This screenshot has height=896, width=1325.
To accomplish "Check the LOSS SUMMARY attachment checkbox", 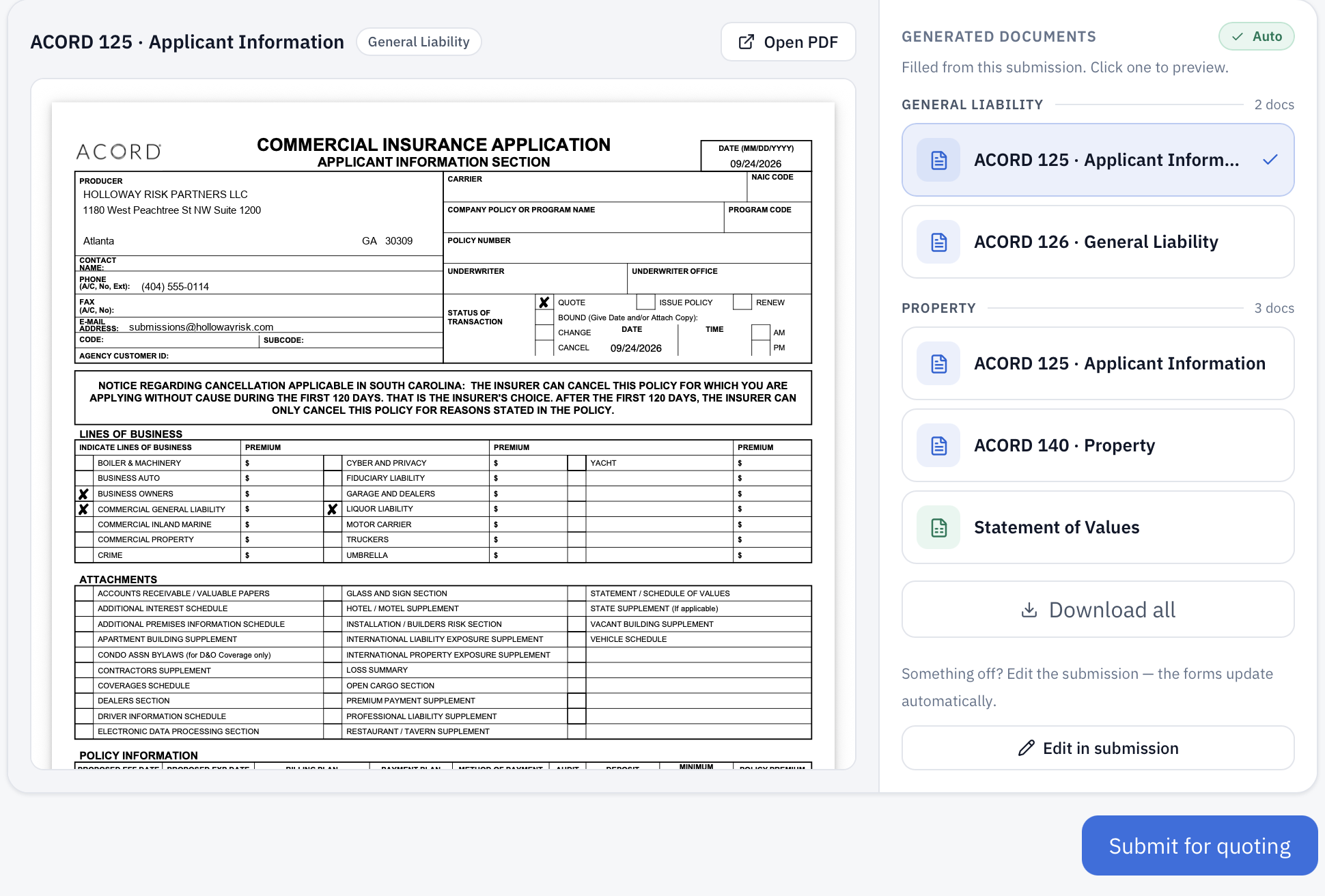I will [332, 670].
